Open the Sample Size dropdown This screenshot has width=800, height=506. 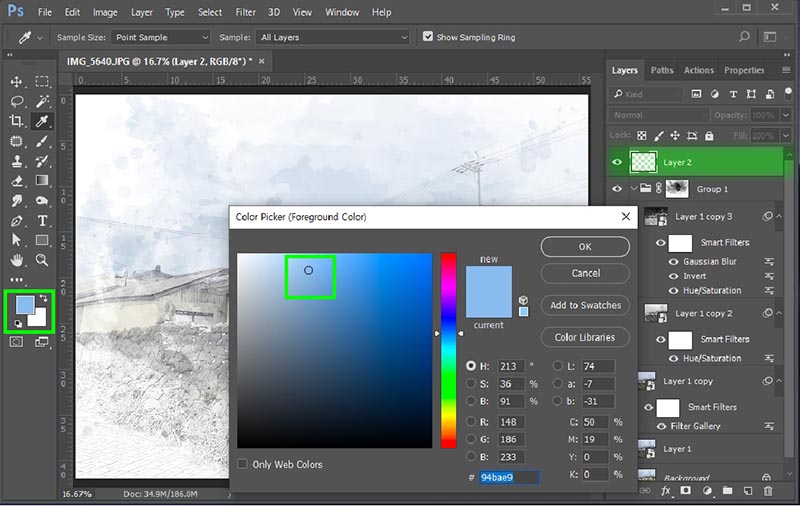[160, 37]
